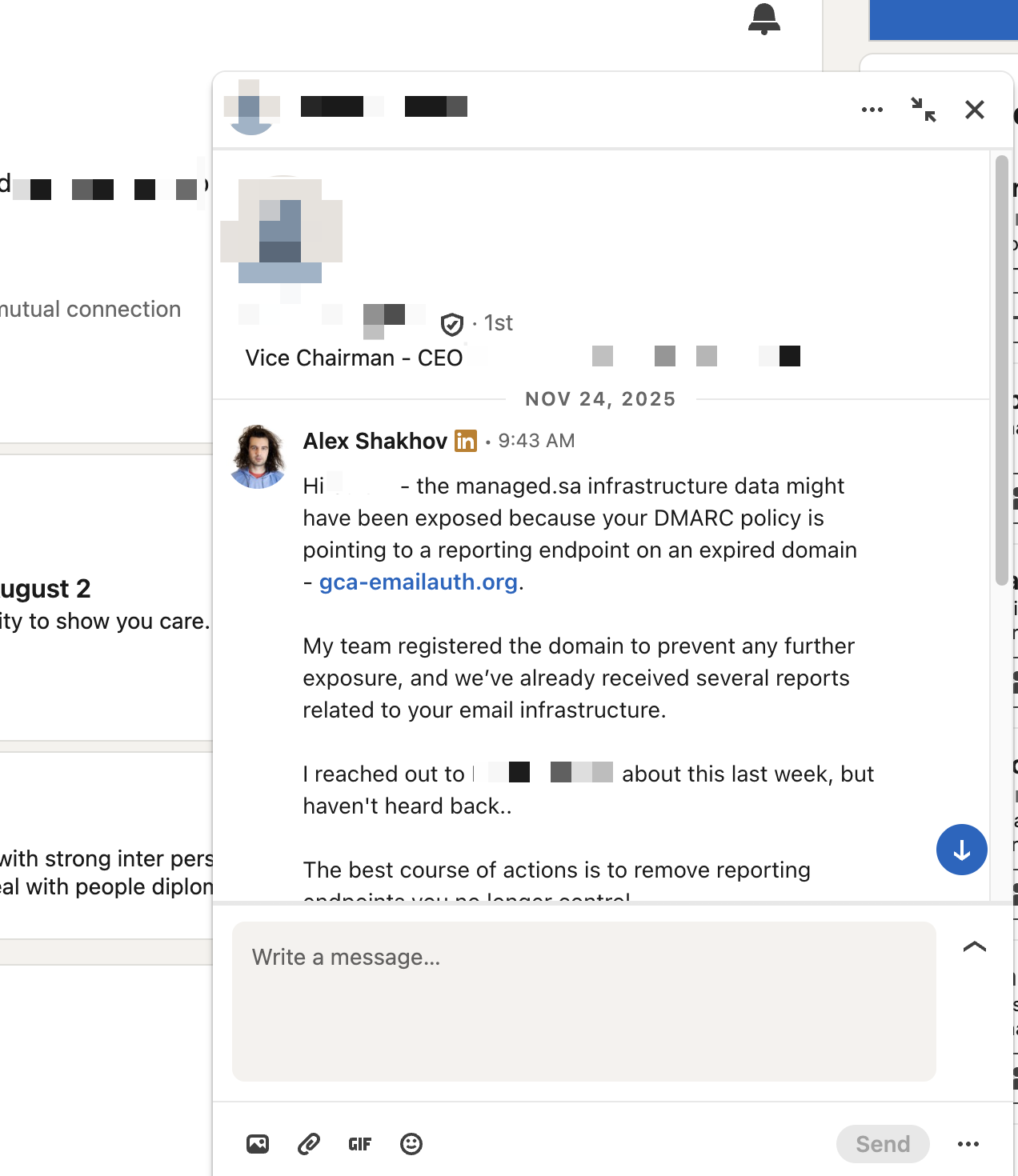Click the 'Vice Chairman - CEO' headline text
The height and width of the screenshot is (1176, 1018).
point(354,358)
